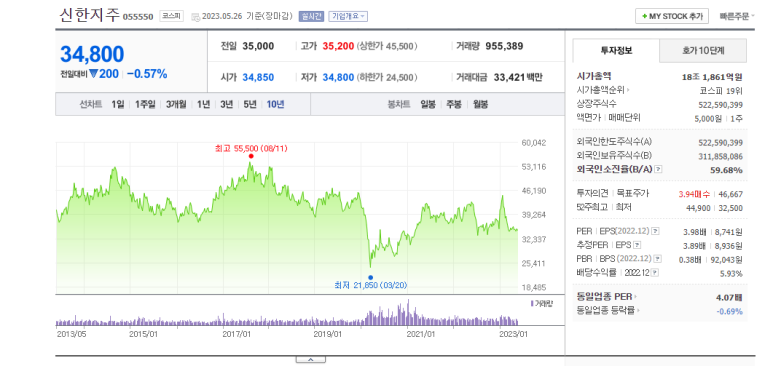Click the 목표주가 label

tap(633, 193)
